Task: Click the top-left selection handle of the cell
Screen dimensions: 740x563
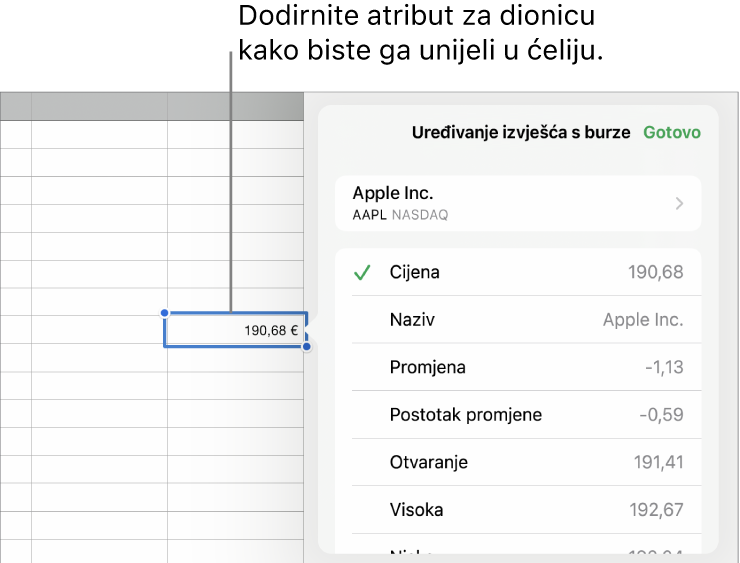Action: [x=164, y=313]
